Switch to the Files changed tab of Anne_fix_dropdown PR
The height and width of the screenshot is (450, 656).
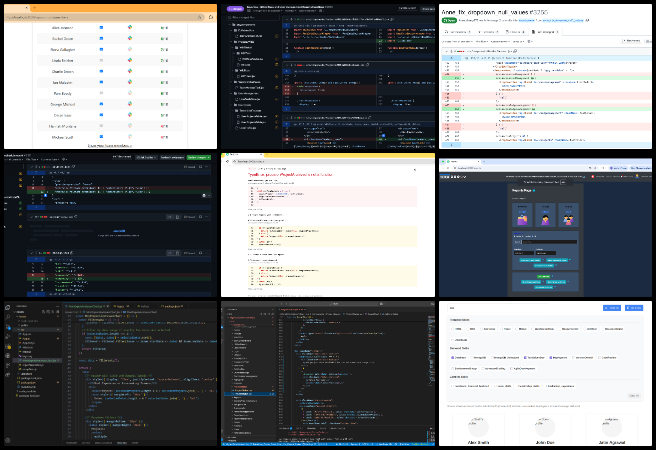(546, 32)
